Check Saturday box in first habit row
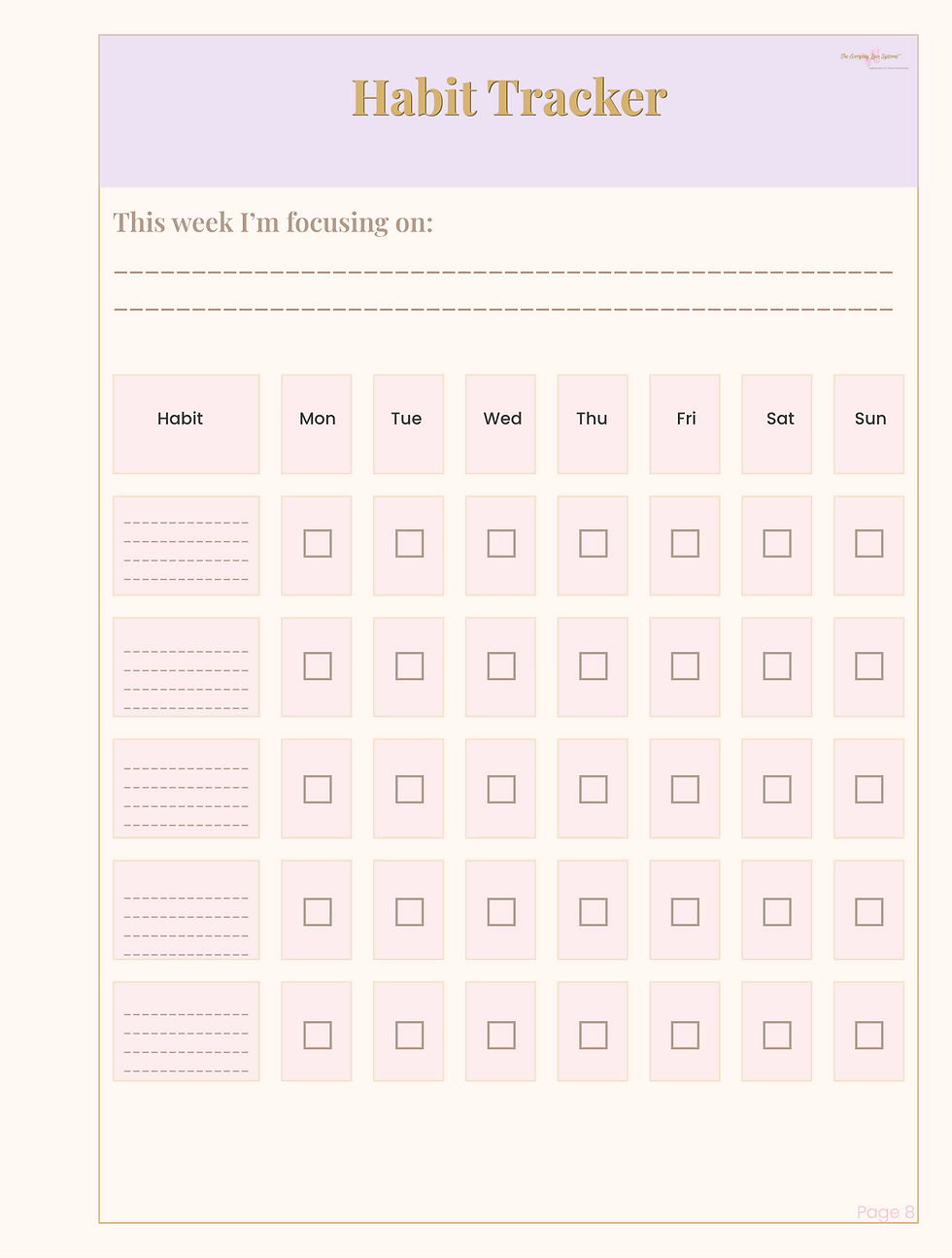The height and width of the screenshot is (1258, 952). 777,543
